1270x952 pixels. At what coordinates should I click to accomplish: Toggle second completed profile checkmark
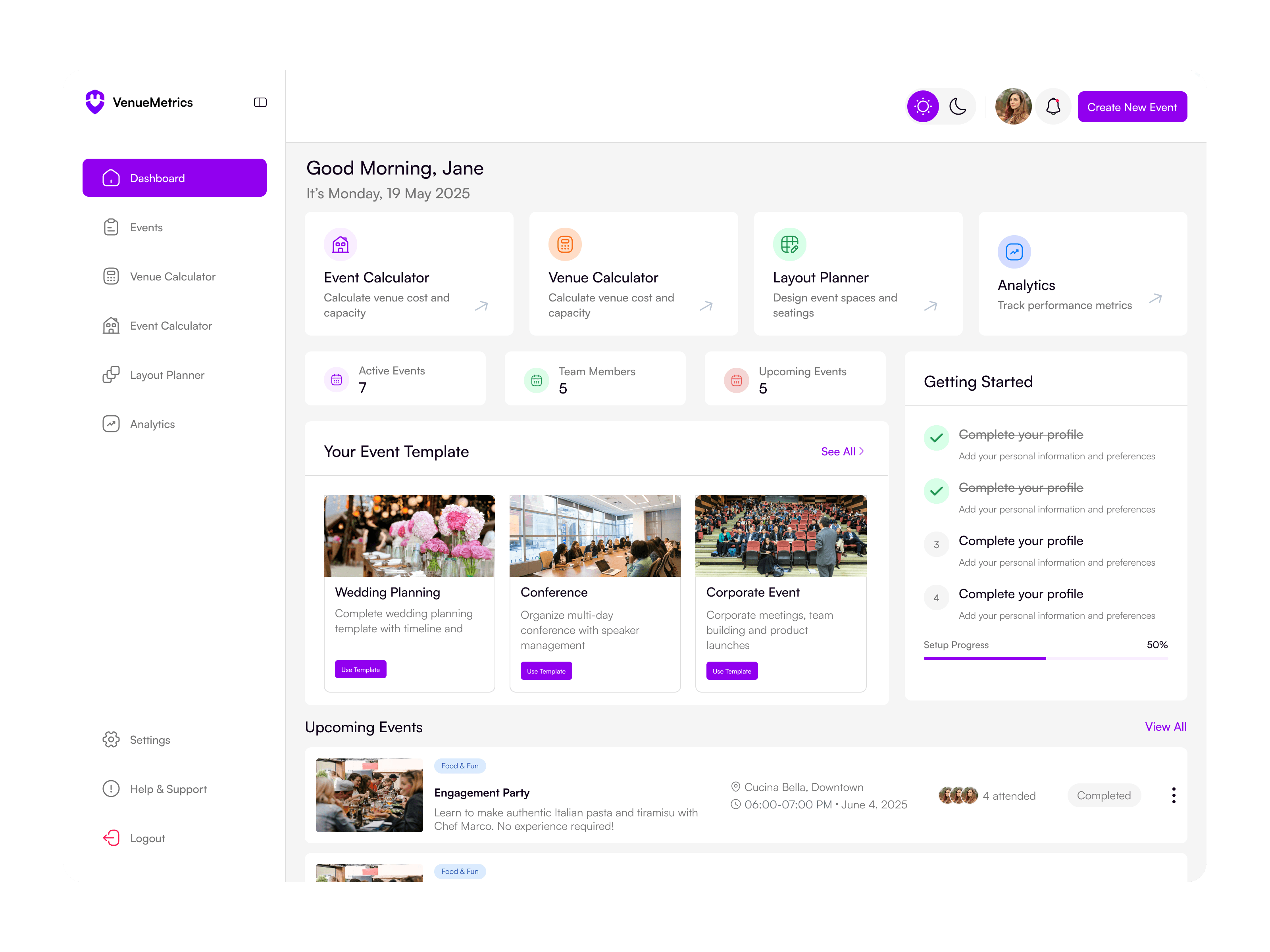click(936, 491)
